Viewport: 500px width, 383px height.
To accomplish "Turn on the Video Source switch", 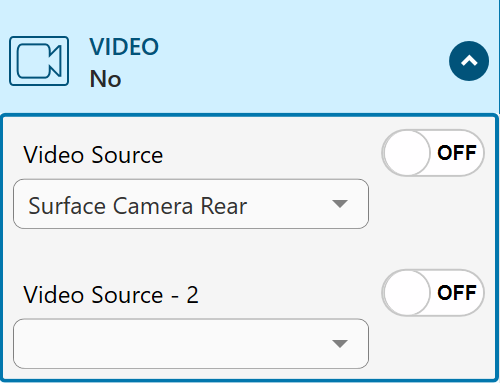I will 433,153.
